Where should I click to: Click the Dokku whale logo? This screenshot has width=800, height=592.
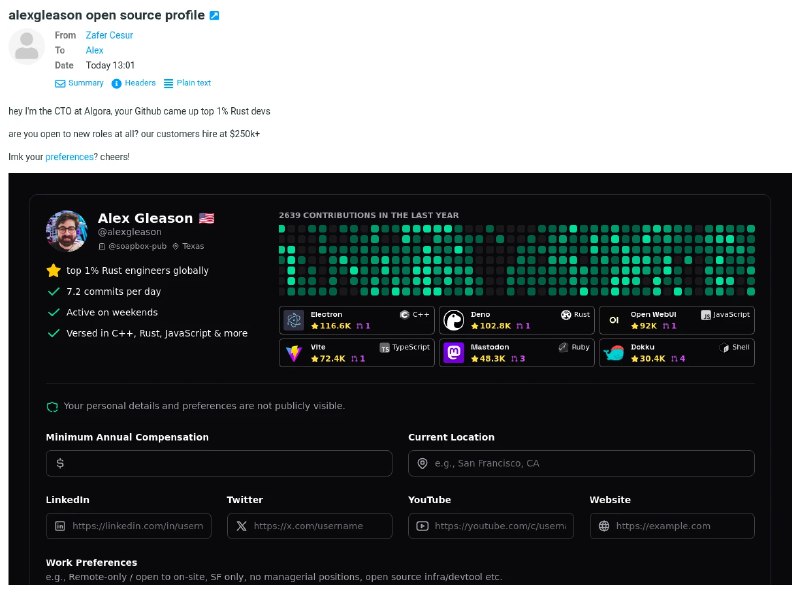(x=614, y=353)
